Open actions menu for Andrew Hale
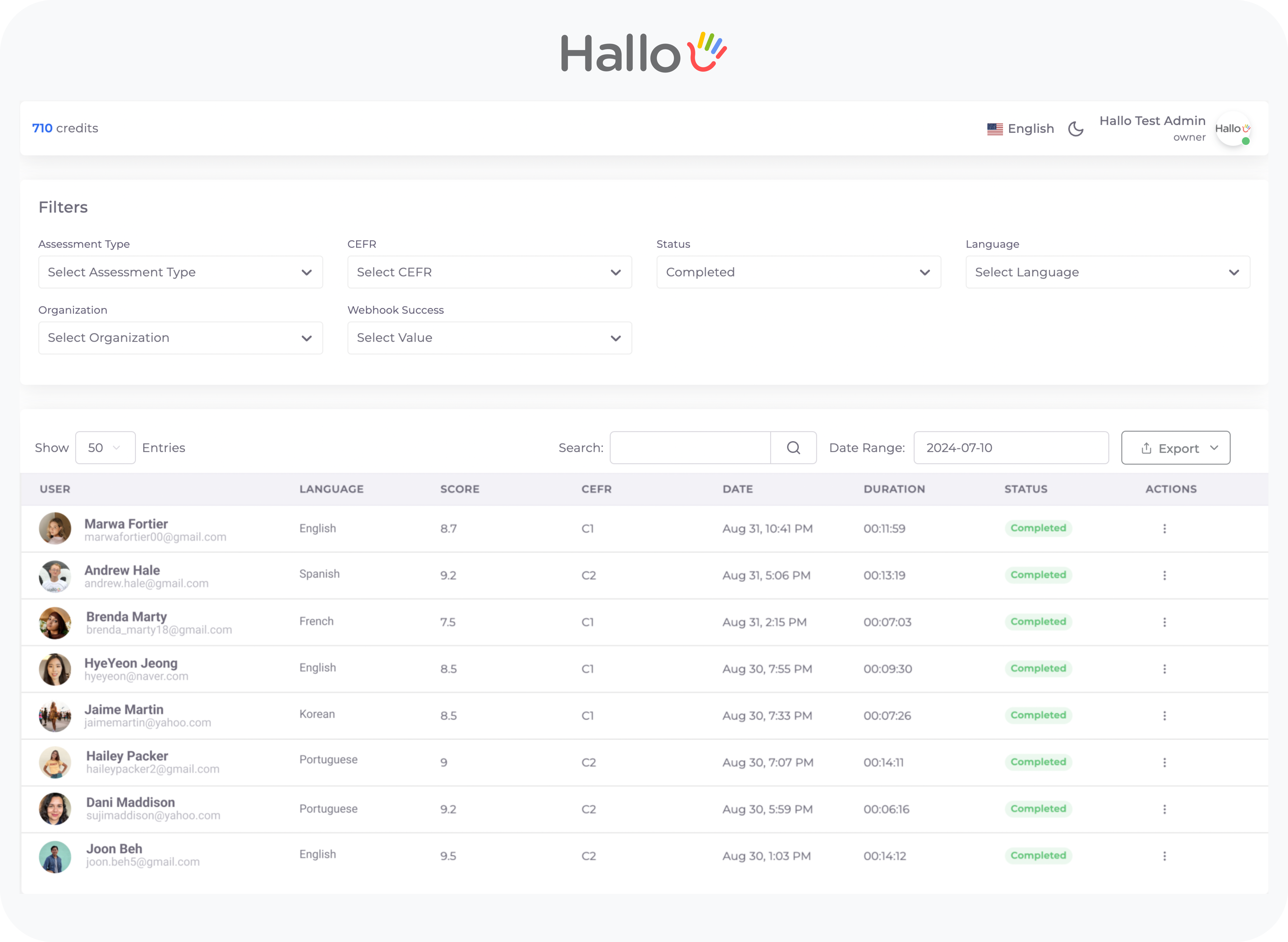This screenshot has height=942, width=1288. coord(1164,575)
